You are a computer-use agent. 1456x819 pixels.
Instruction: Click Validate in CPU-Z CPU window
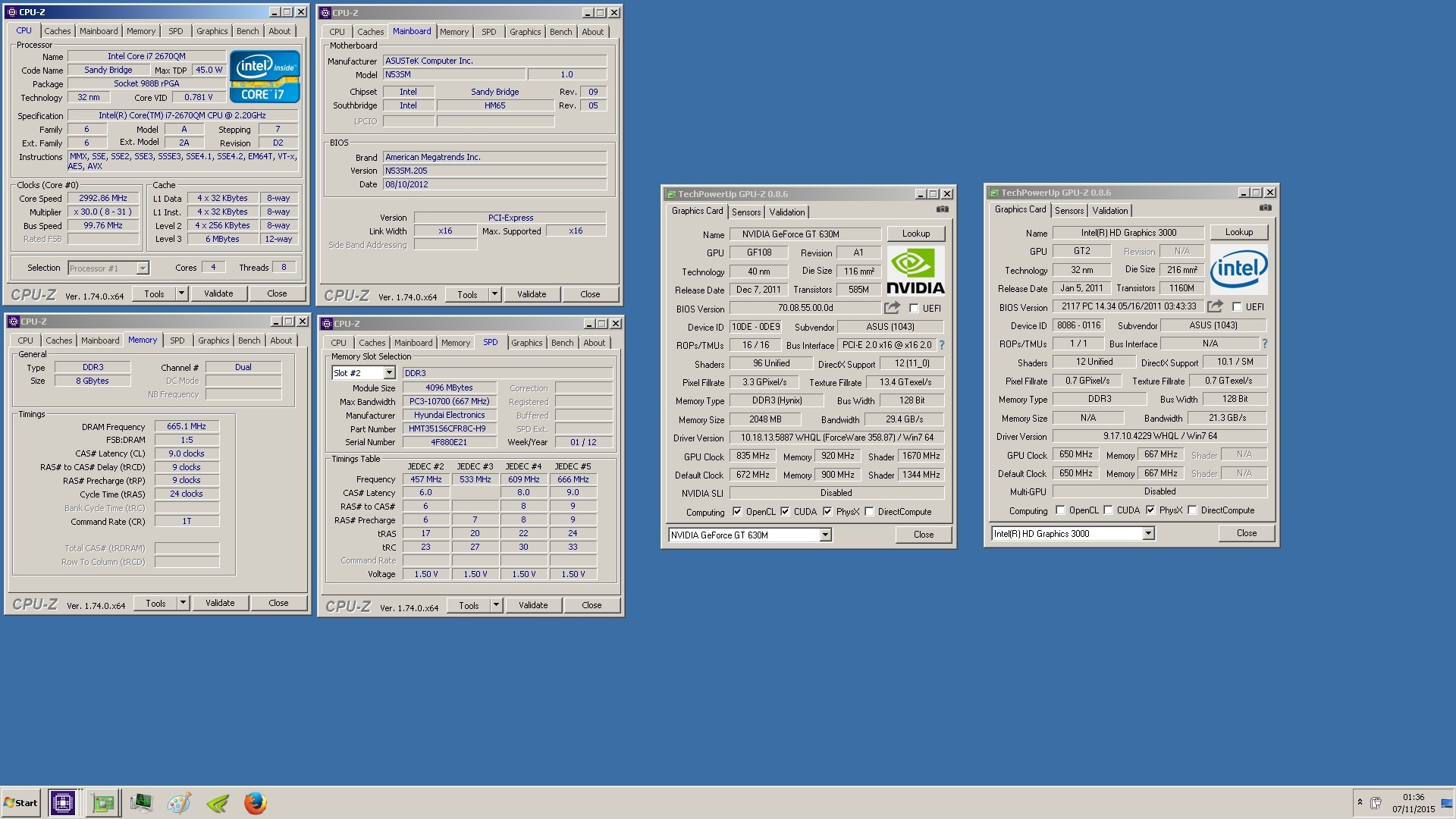pyautogui.click(x=218, y=294)
